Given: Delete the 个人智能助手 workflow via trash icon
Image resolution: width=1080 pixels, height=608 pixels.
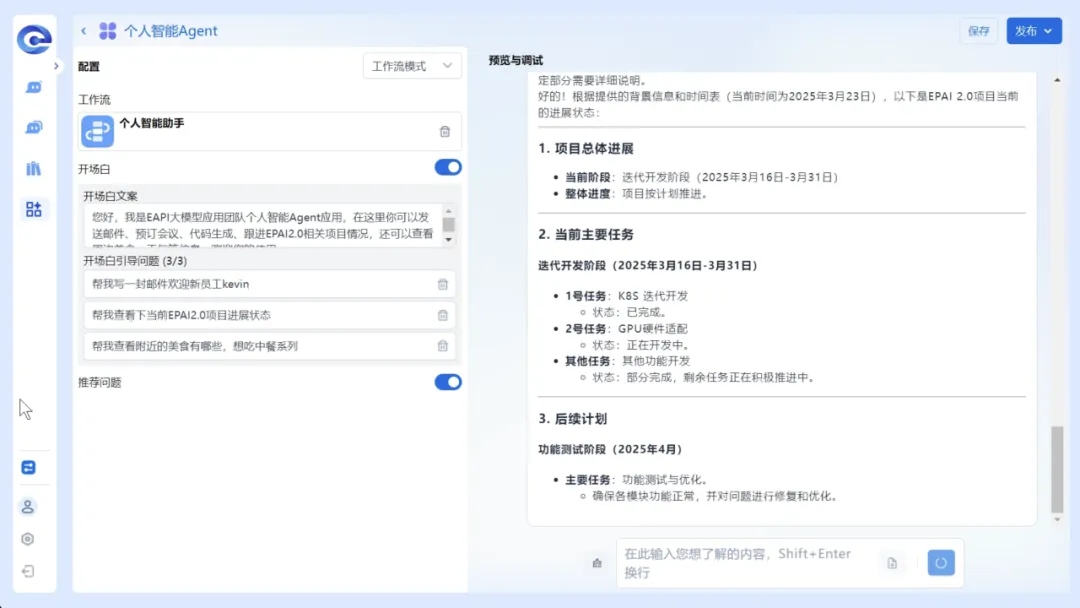Looking at the screenshot, I should click(x=445, y=131).
